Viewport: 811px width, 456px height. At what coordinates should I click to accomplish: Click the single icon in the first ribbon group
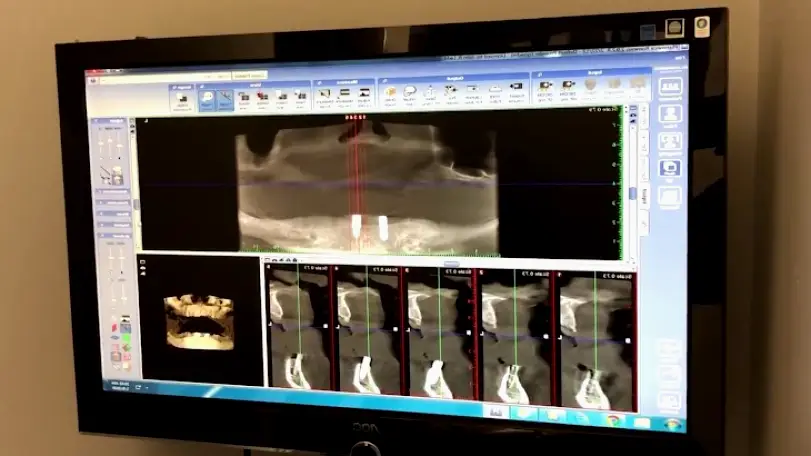coord(182,101)
